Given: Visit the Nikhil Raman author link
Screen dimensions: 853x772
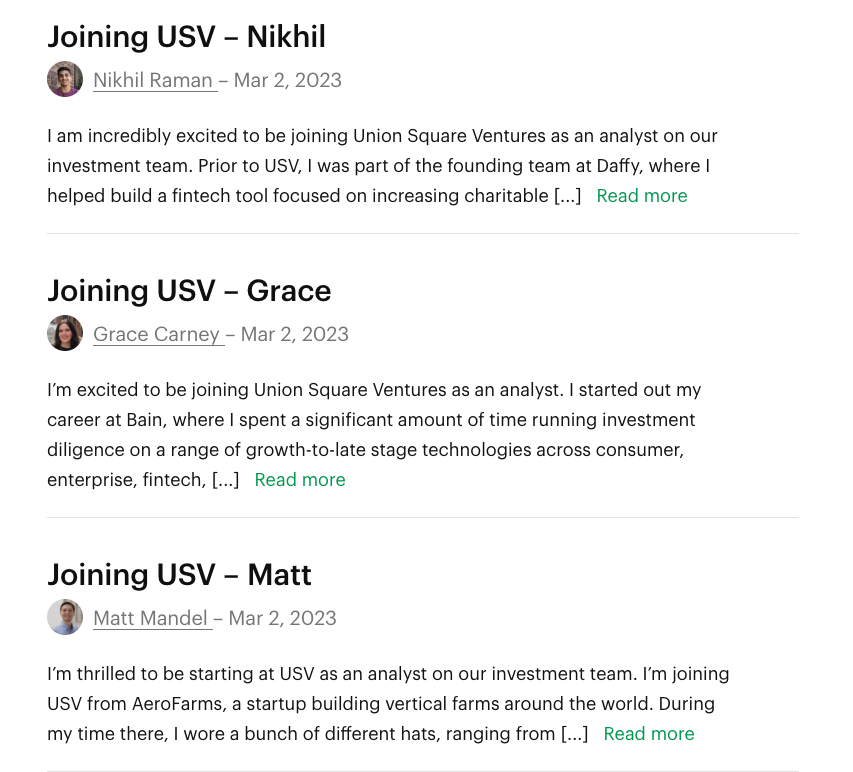Looking at the screenshot, I should tap(155, 81).
